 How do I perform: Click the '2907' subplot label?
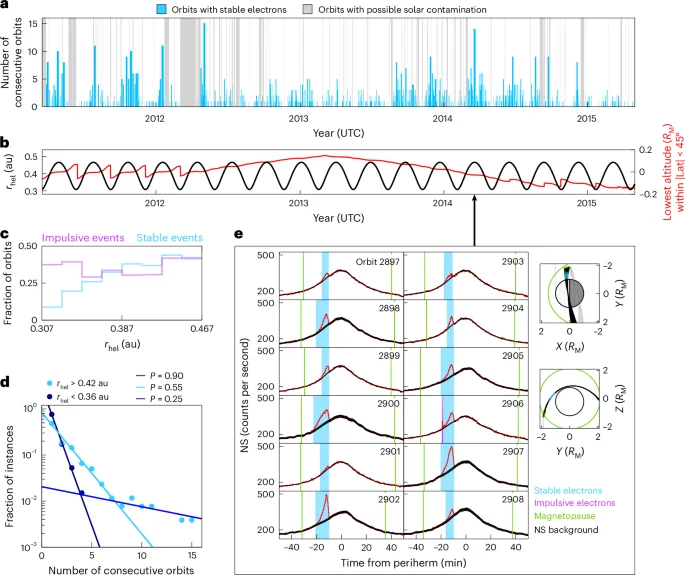pyautogui.click(x=513, y=451)
